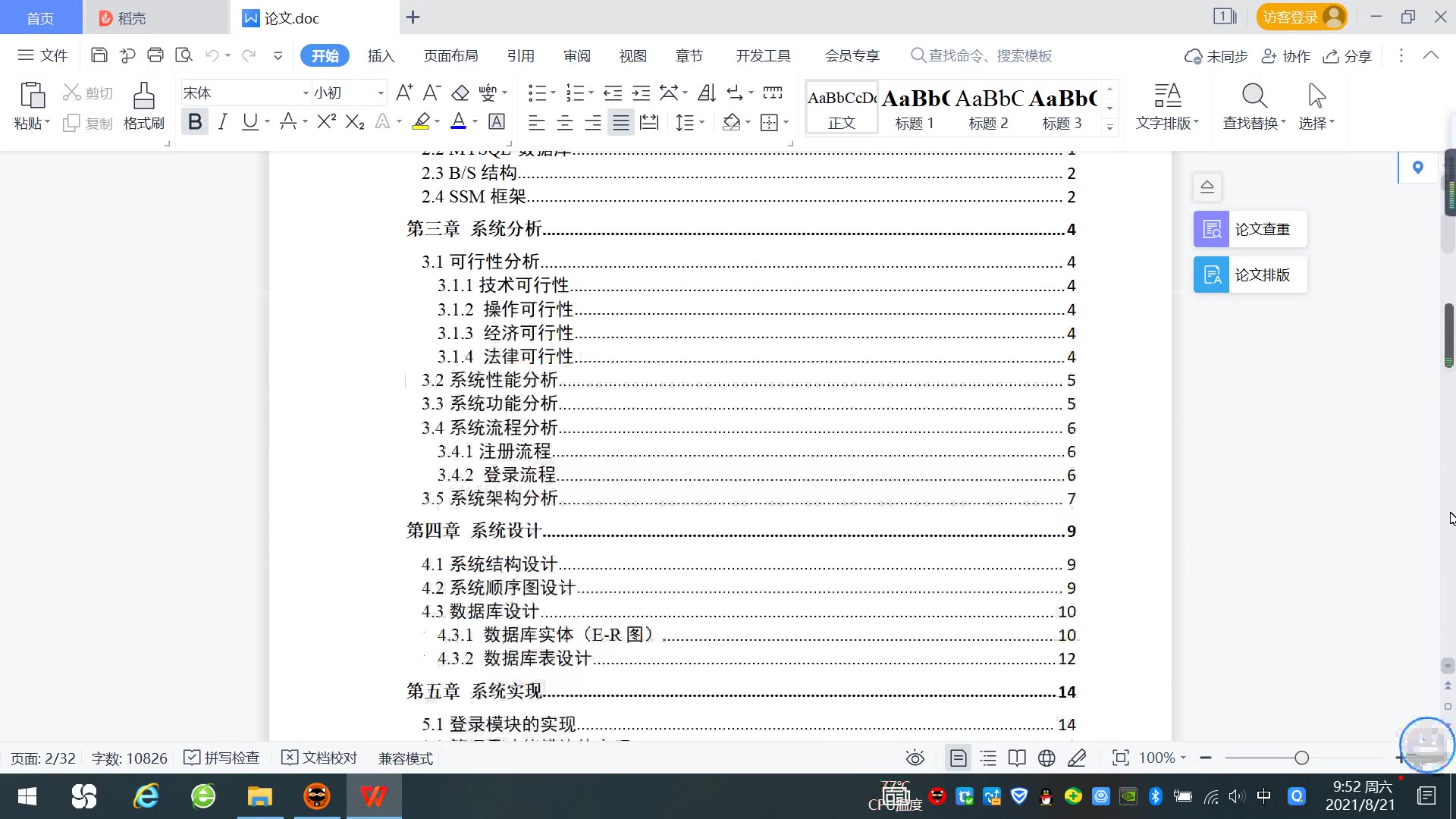The width and height of the screenshot is (1456, 819).
Task: Toggle eye protection mode in status bar
Action: pos(915,758)
